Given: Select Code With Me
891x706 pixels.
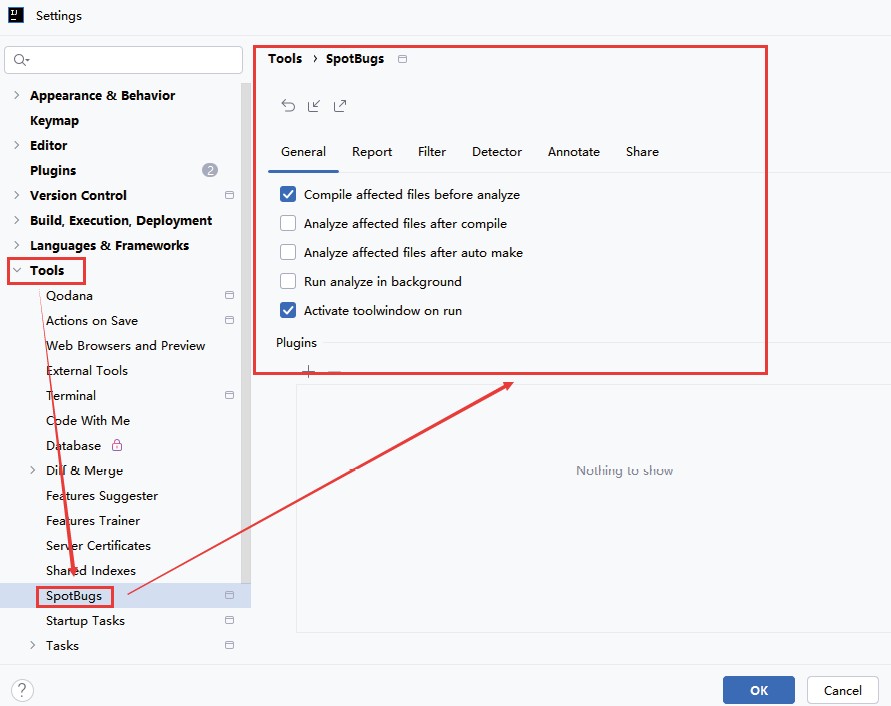Looking at the screenshot, I should (x=88, y=421).
